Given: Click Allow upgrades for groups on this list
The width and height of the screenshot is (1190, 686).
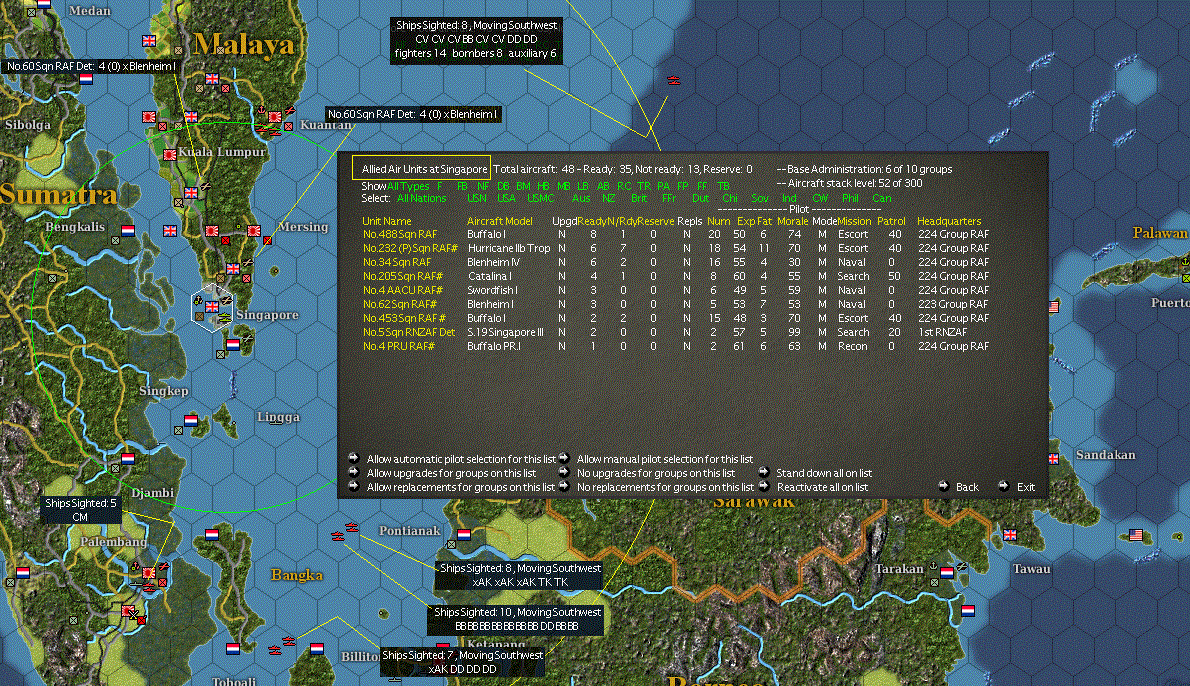Looking at the screenshot, I should point(451,473).
